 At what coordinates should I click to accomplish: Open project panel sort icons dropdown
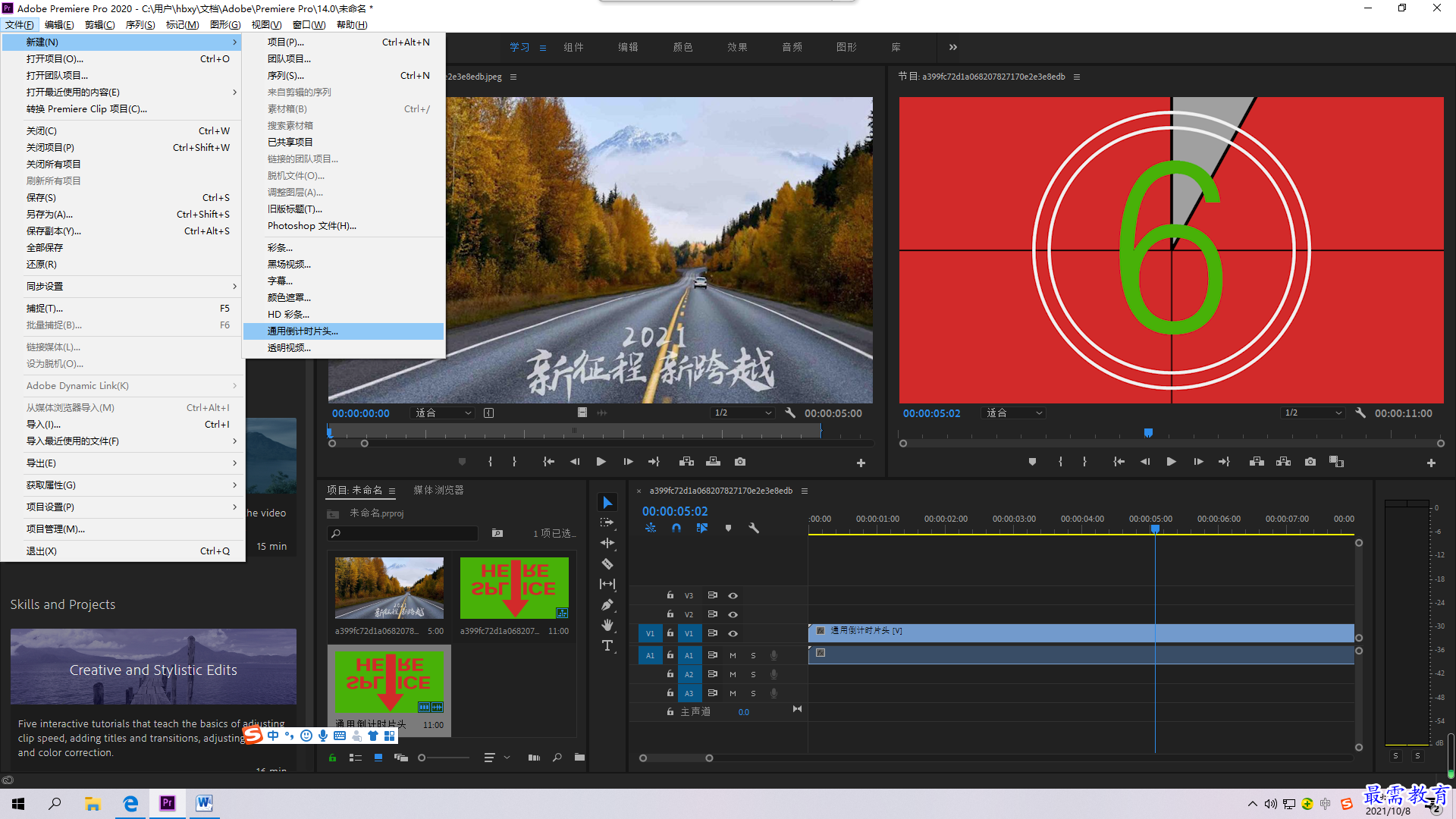[x=497, y=758]
